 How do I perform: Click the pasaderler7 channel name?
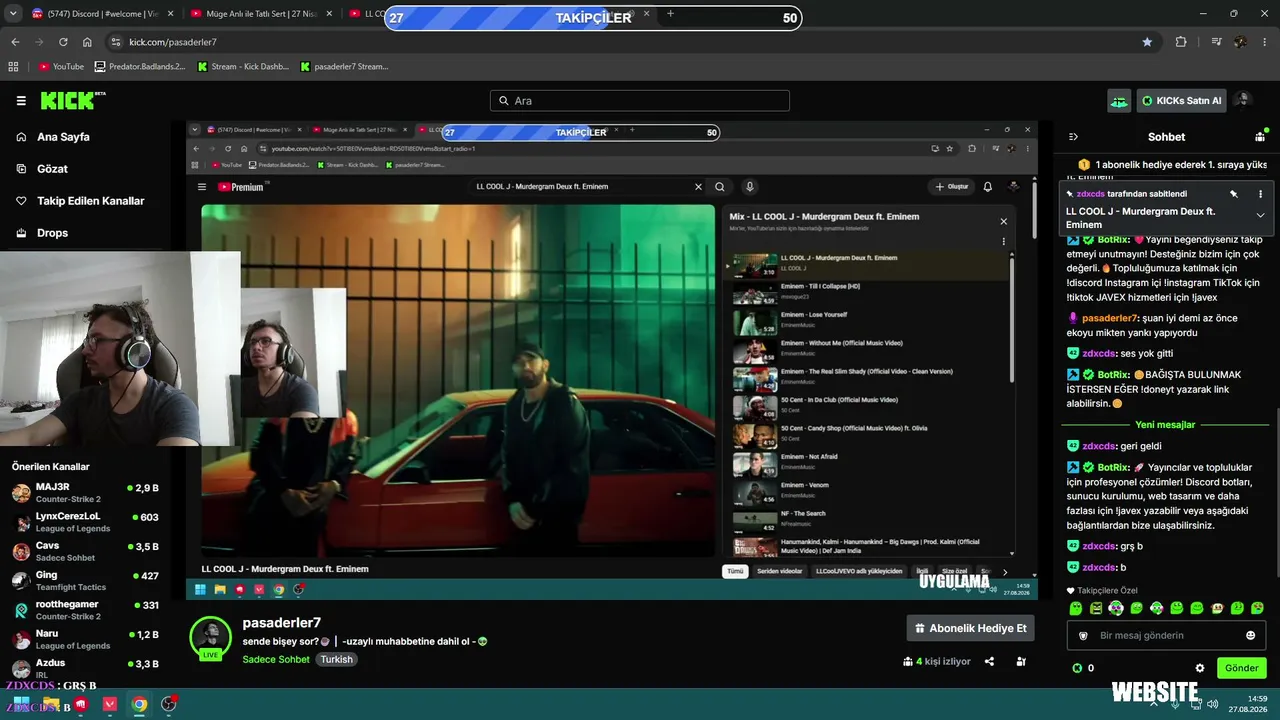pos(281,623)
